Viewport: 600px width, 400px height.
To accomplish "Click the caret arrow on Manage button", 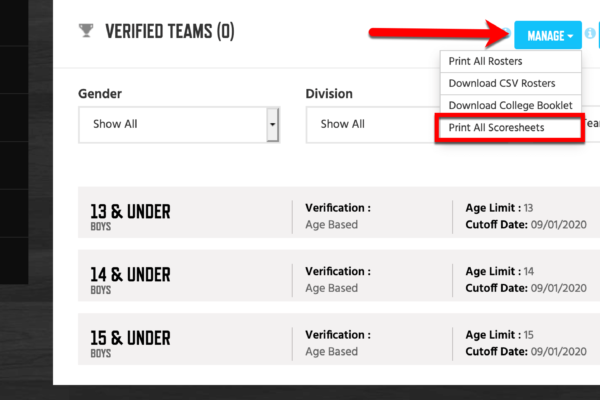I will pyautogui.click(x=570, y=36).
